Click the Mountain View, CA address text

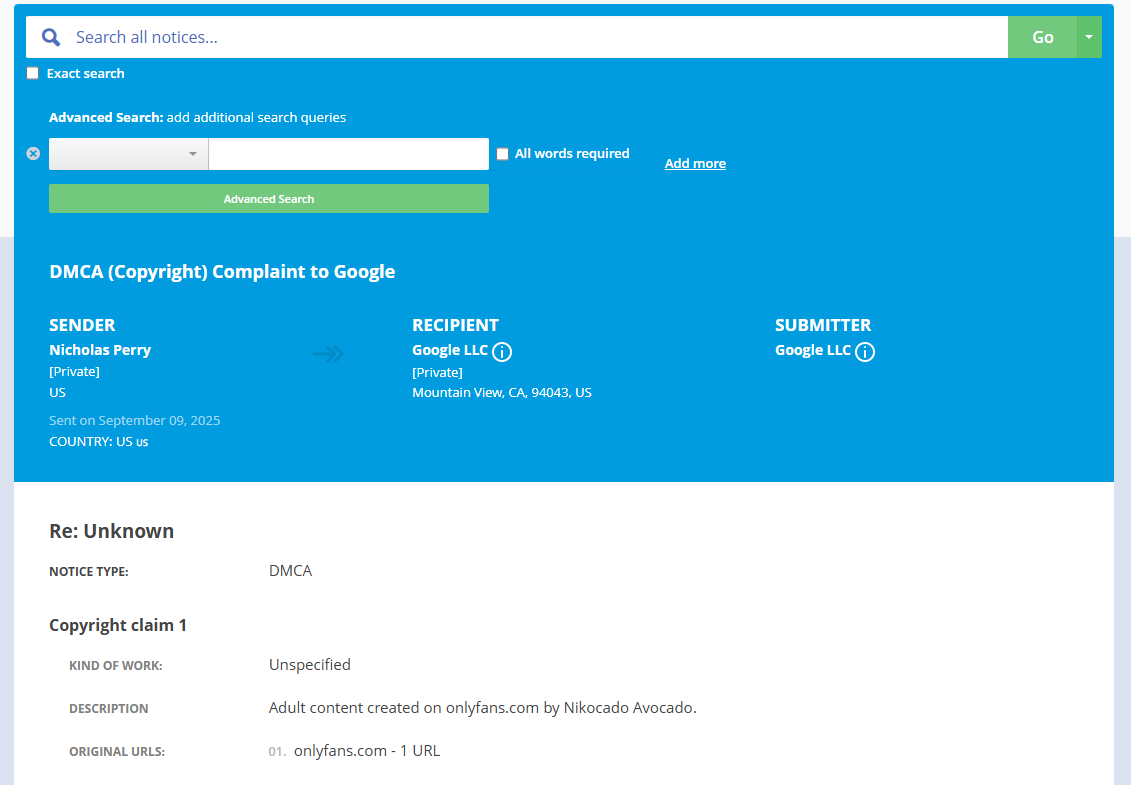(x=502, y=392)
